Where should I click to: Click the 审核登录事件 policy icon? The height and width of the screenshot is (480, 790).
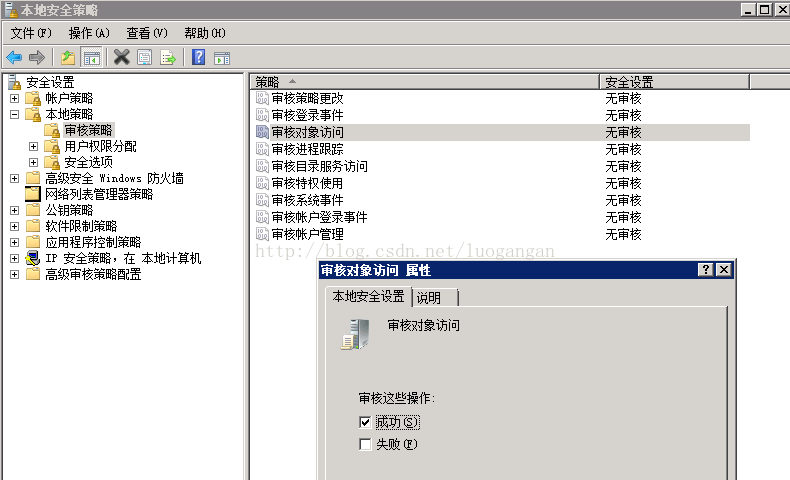point(262,115)
